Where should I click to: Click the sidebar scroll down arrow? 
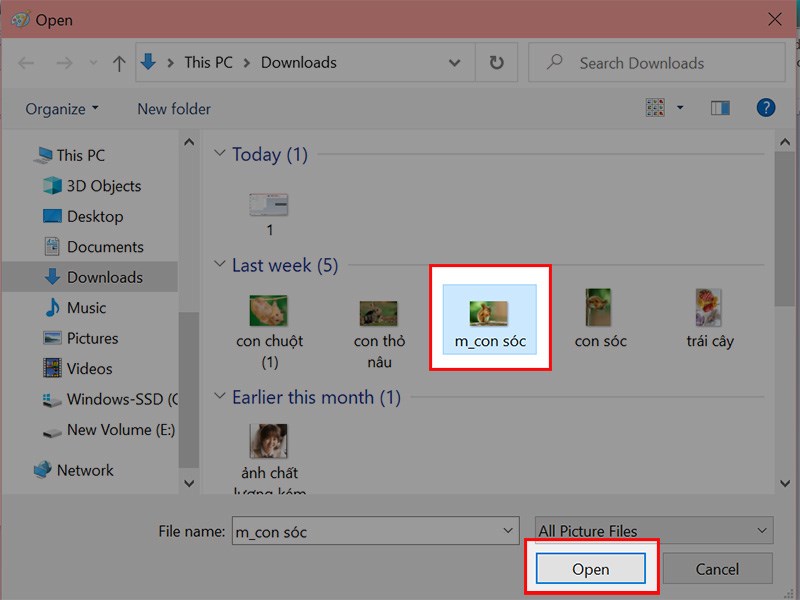187,483
